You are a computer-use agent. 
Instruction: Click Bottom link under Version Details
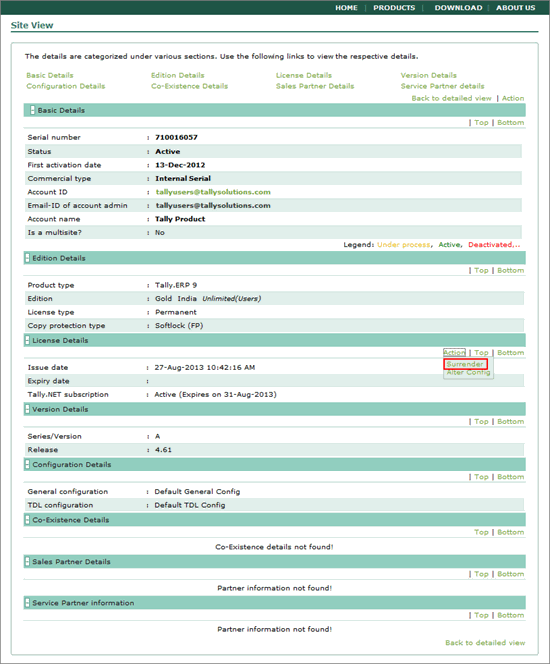pyautogui.click(x=510, y=422)
